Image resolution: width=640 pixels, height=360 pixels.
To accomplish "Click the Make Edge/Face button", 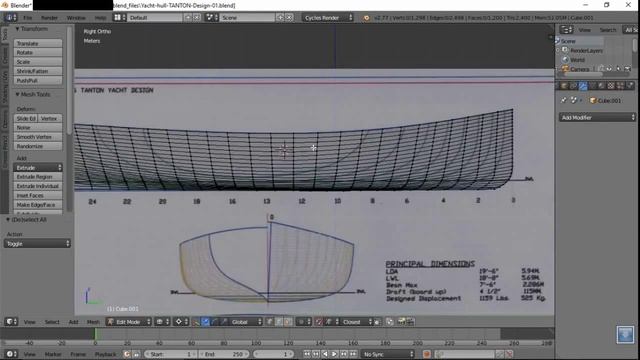I will [38, 205].
